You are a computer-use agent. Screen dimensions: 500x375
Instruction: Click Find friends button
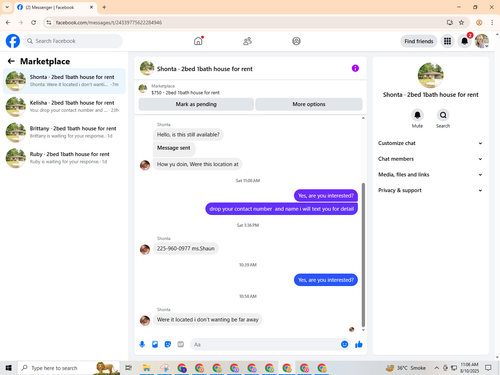click(x=419, y=41)
